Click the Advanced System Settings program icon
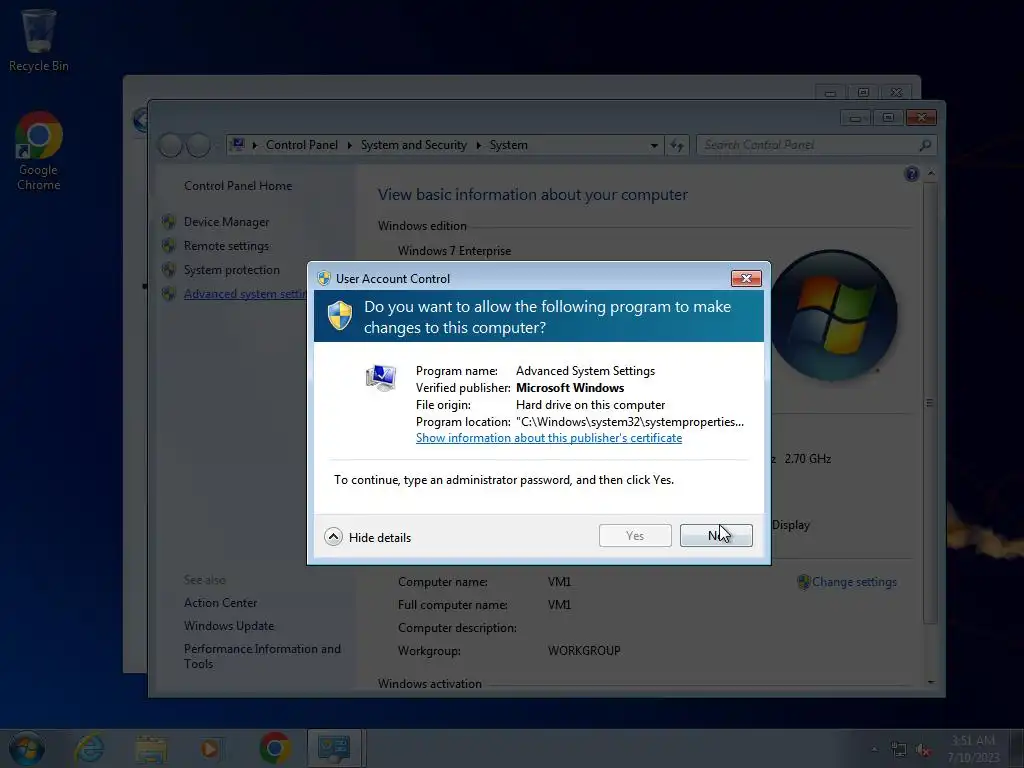Screen dimensions: 1024x768 [381, 377]
